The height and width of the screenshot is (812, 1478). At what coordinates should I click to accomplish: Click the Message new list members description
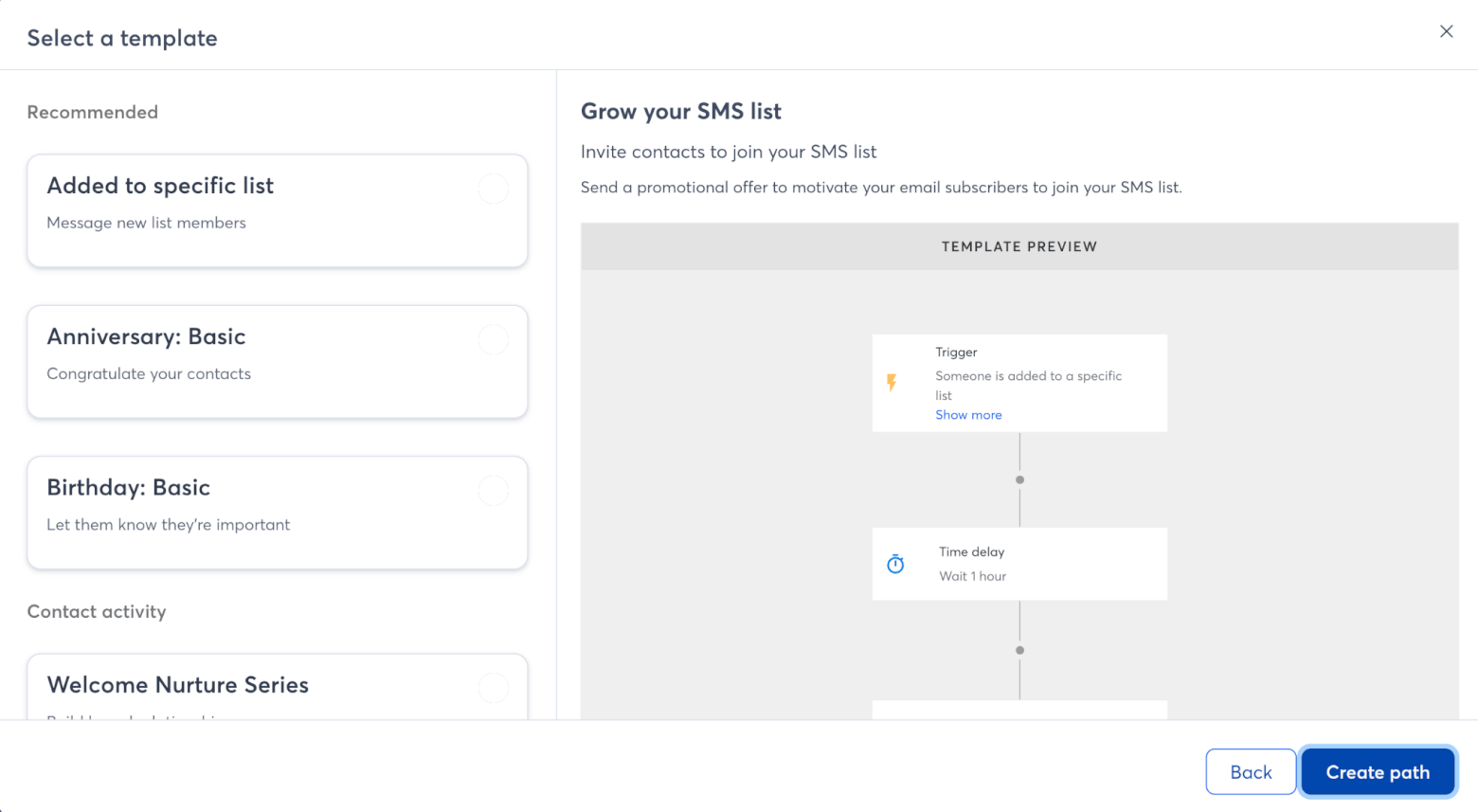tap(146, 223)
